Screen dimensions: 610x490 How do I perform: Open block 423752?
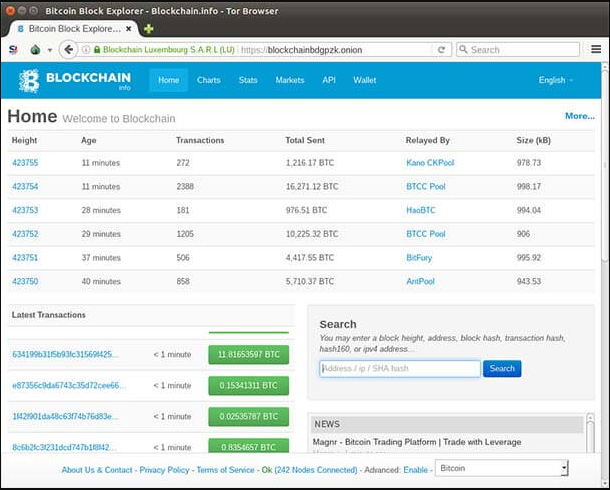tap(25, 234)
